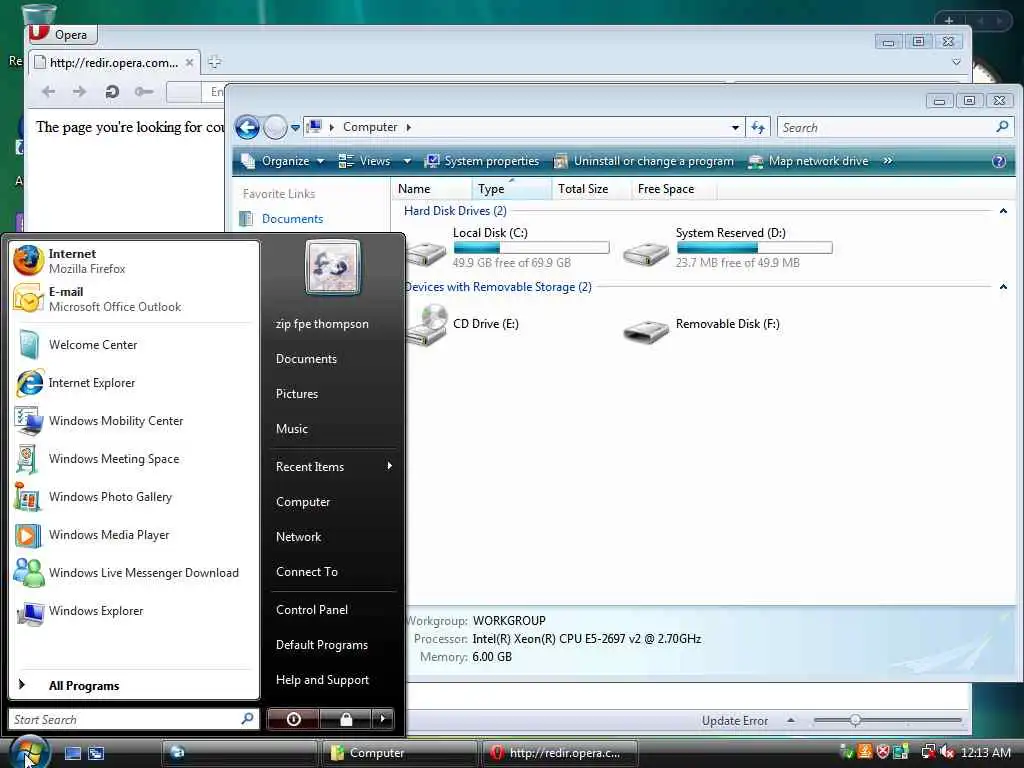Sort by Free Space column header
1024x768 pixels.
pyautogui.click(x=673, y=189)
